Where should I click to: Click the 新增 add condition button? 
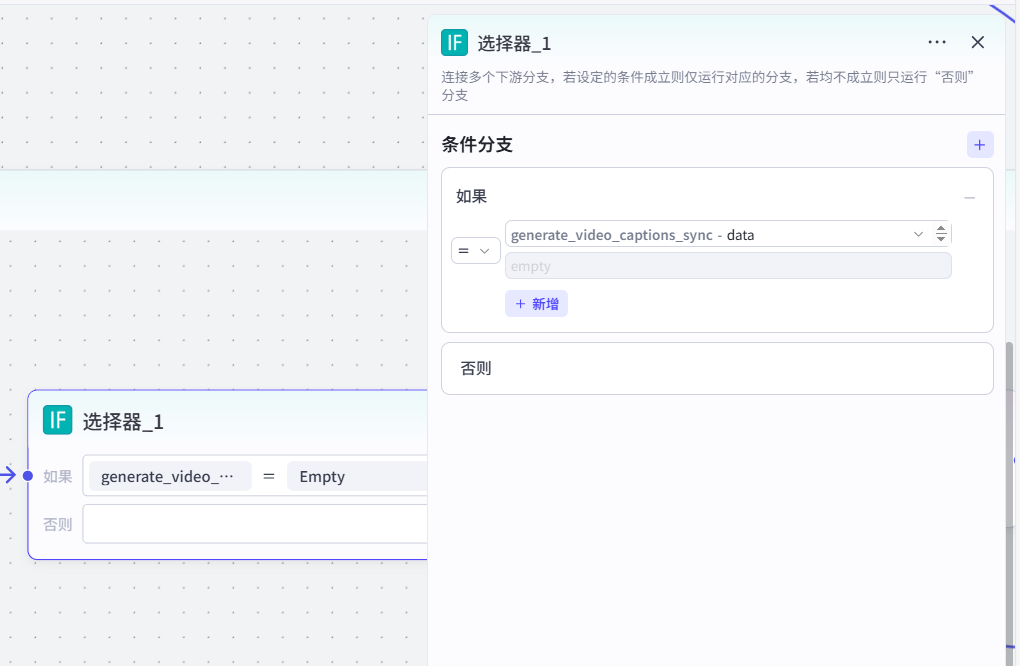coord(537,304)
